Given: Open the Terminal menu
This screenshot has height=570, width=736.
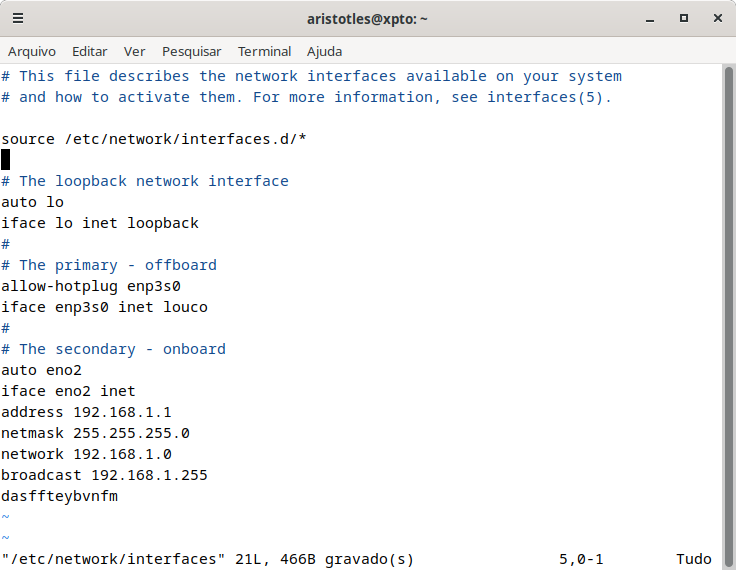Looking at the screenshot, I should (264, 51).
